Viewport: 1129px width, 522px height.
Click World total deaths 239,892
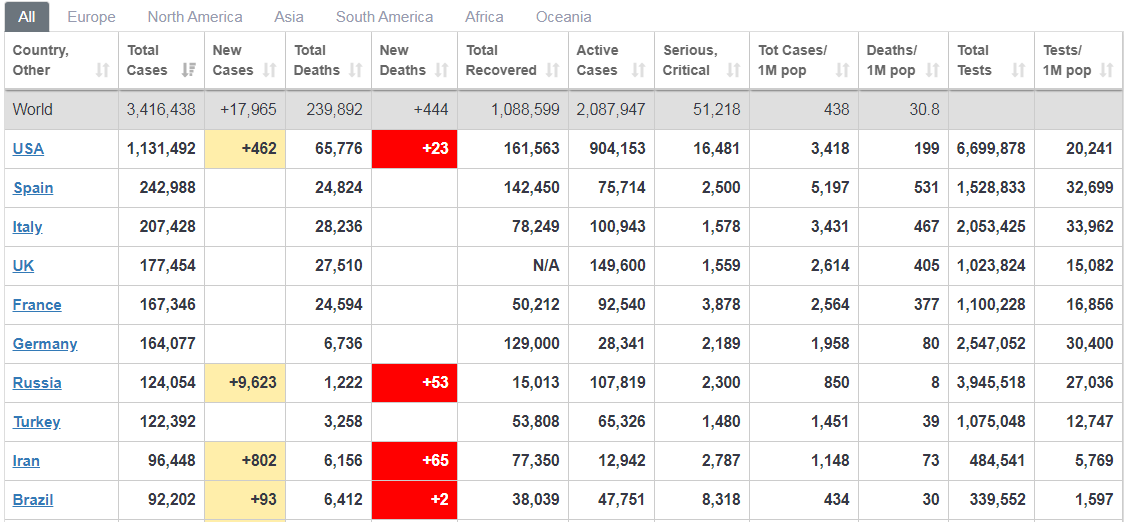(334, 110)
